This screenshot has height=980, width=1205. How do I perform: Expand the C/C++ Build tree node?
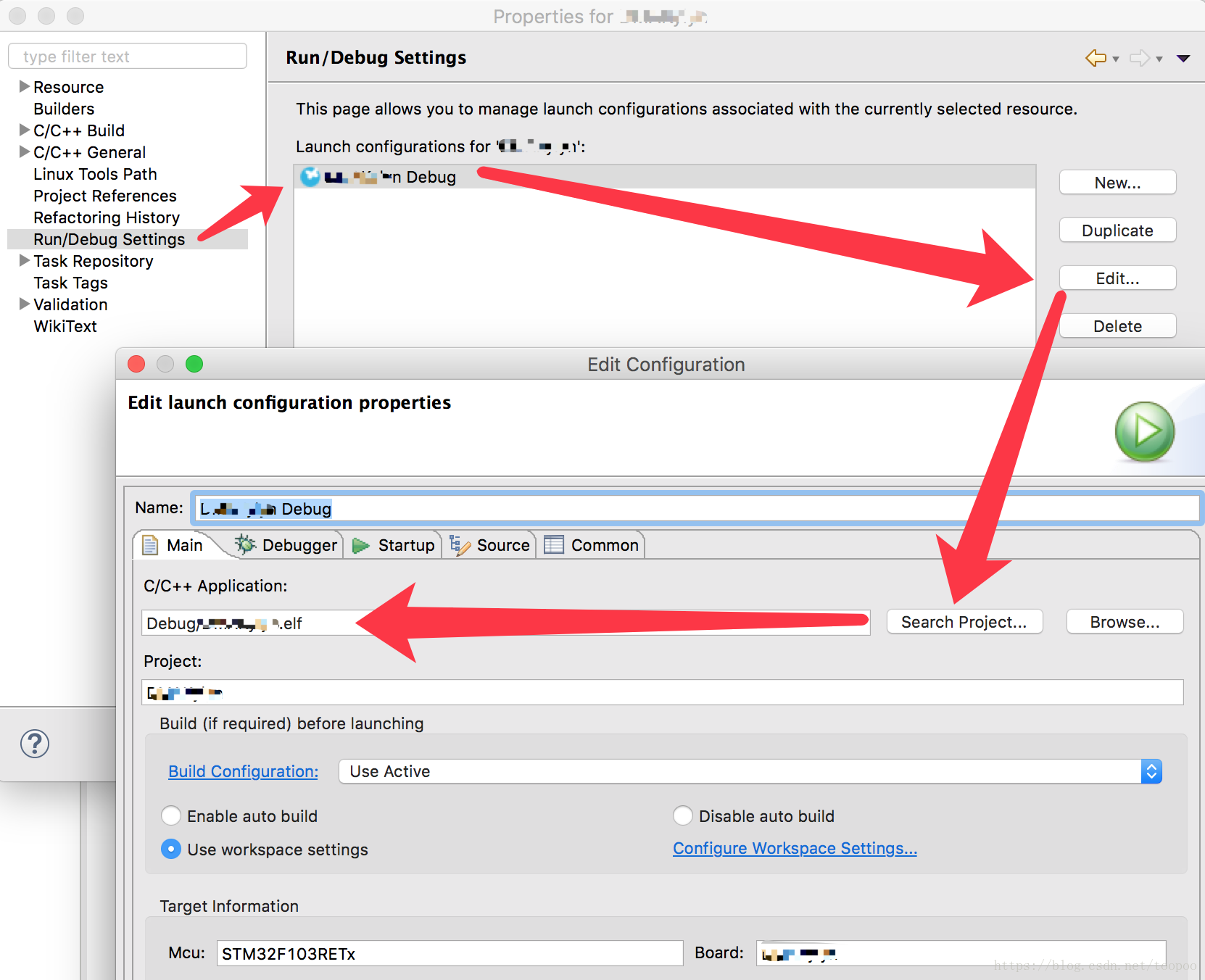25,130
